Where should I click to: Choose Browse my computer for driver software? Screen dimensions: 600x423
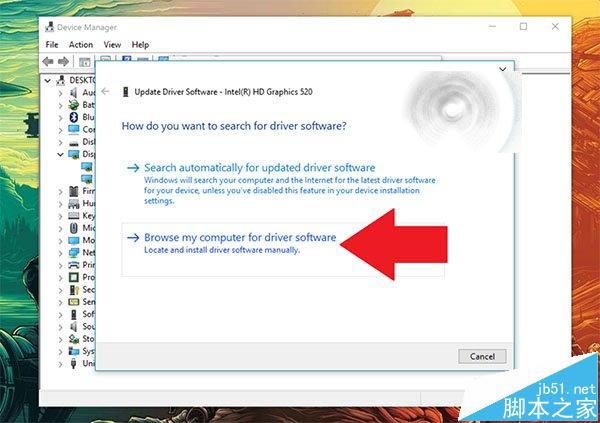click(283, 250)
